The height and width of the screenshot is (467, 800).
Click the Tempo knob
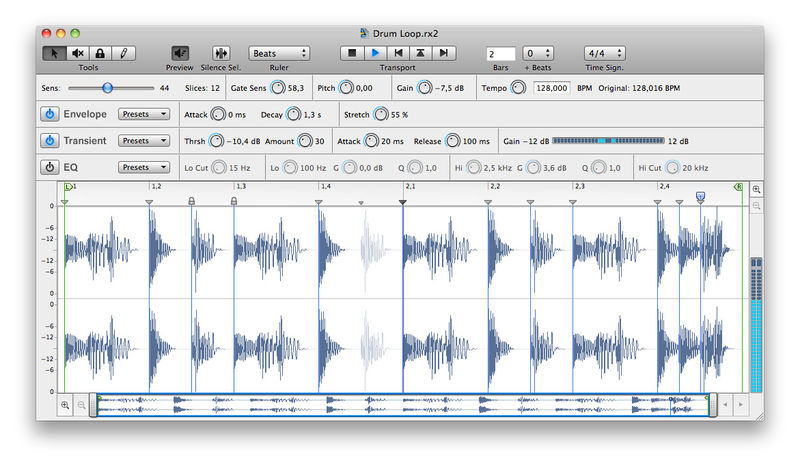(518, 88)
